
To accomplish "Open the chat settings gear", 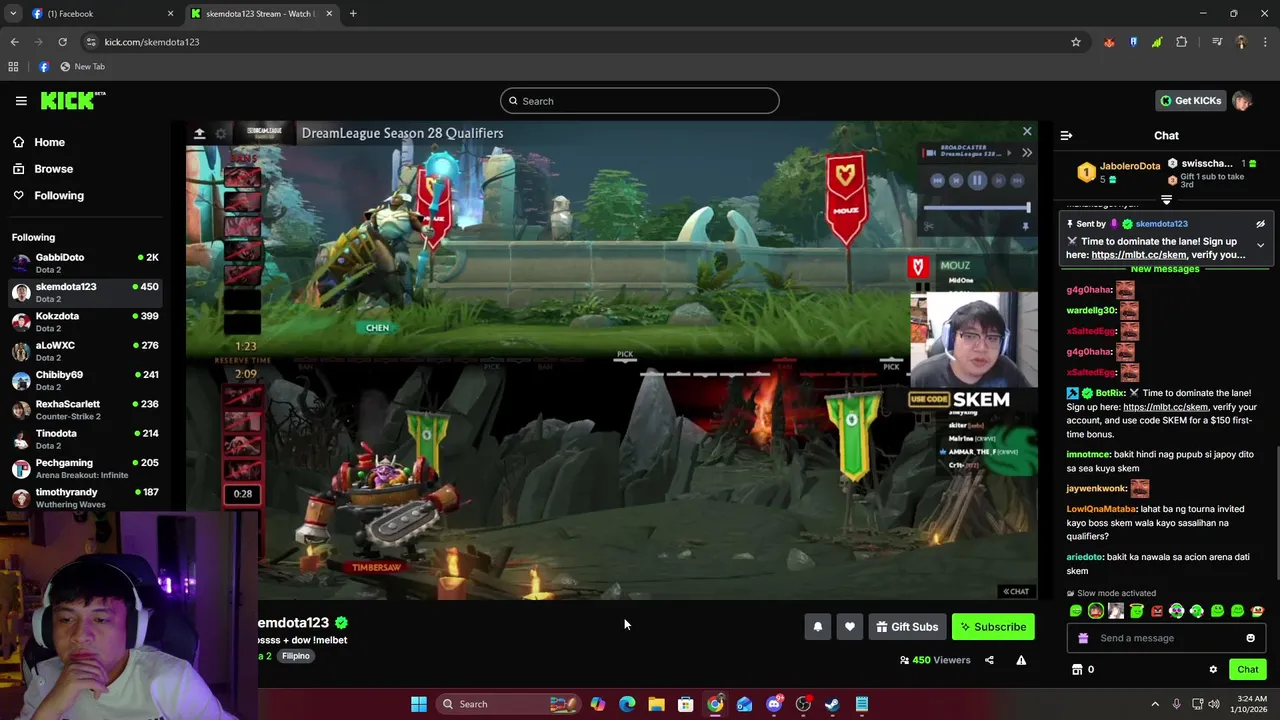I will click(x=1213, y=670).
